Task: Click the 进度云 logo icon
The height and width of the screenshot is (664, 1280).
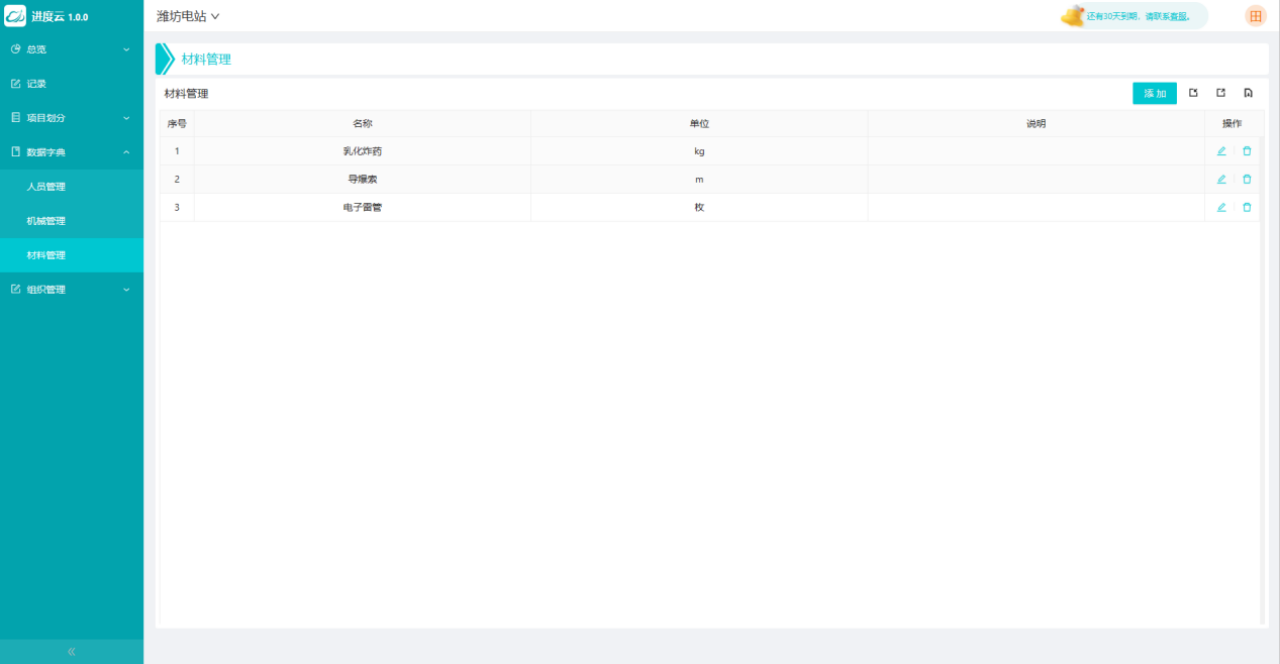Action: [x=16, y=16]
